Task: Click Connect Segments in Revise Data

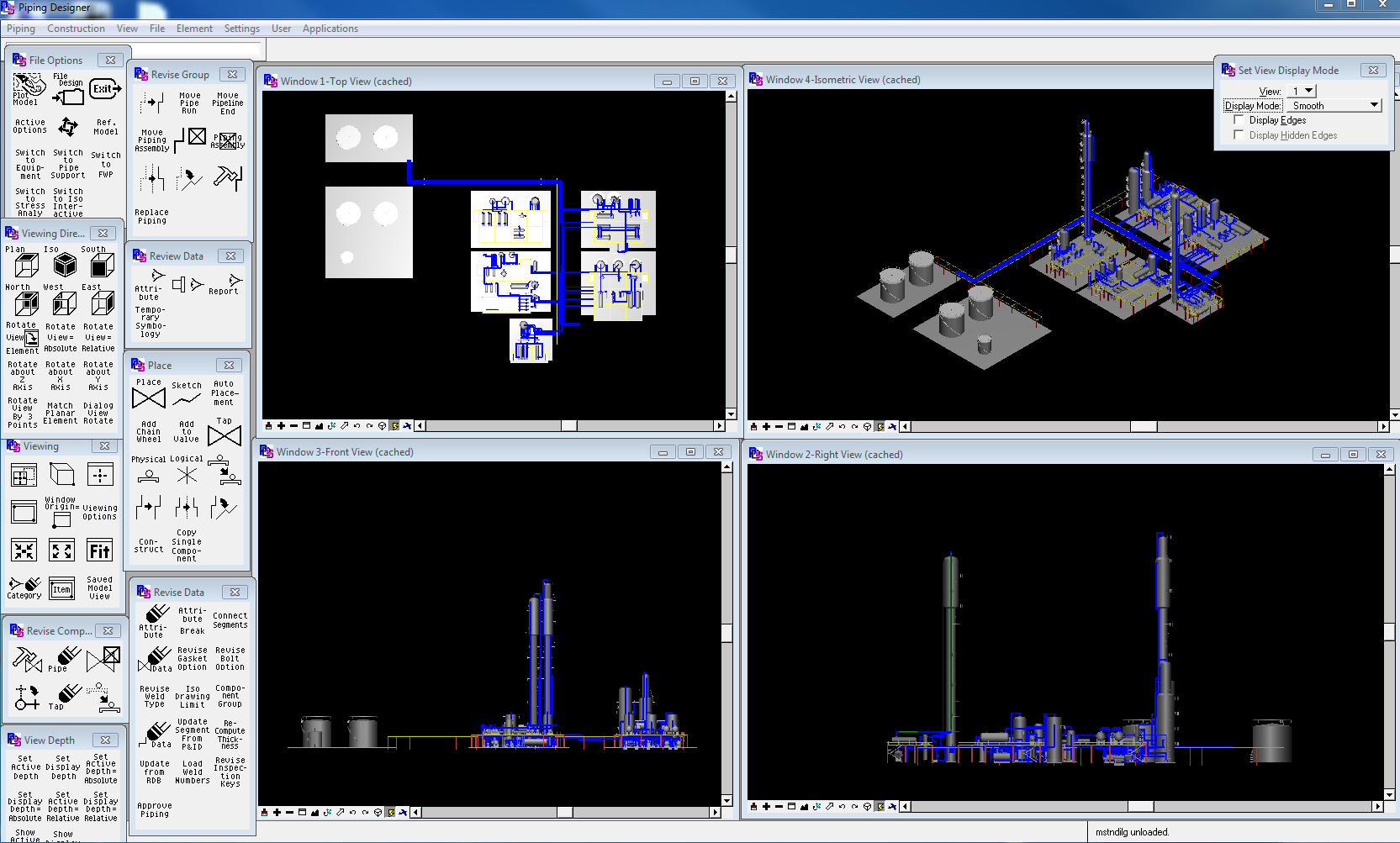Action: (x=230, y=620)
